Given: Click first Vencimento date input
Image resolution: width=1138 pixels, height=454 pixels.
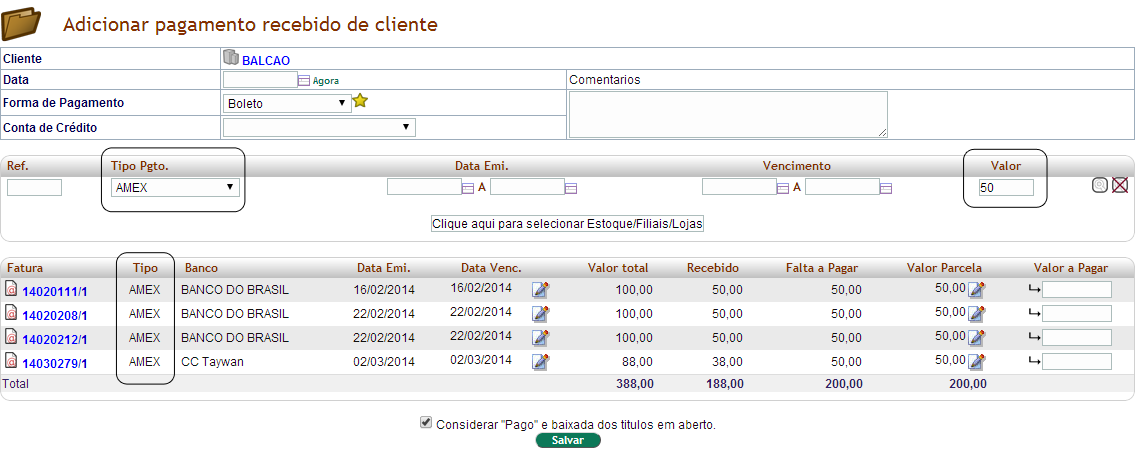Looking at the screenshot, I should 740,187.
